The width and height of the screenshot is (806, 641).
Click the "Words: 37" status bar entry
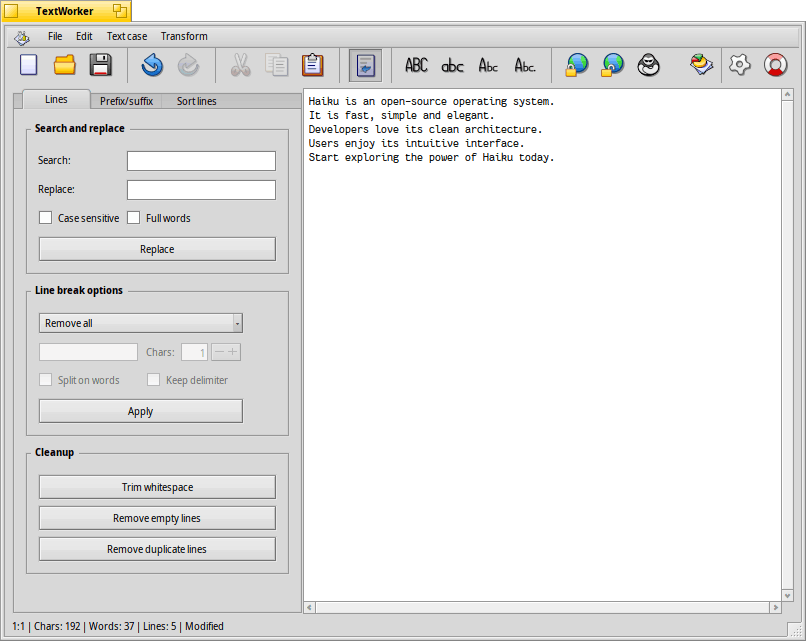(112, 626)
